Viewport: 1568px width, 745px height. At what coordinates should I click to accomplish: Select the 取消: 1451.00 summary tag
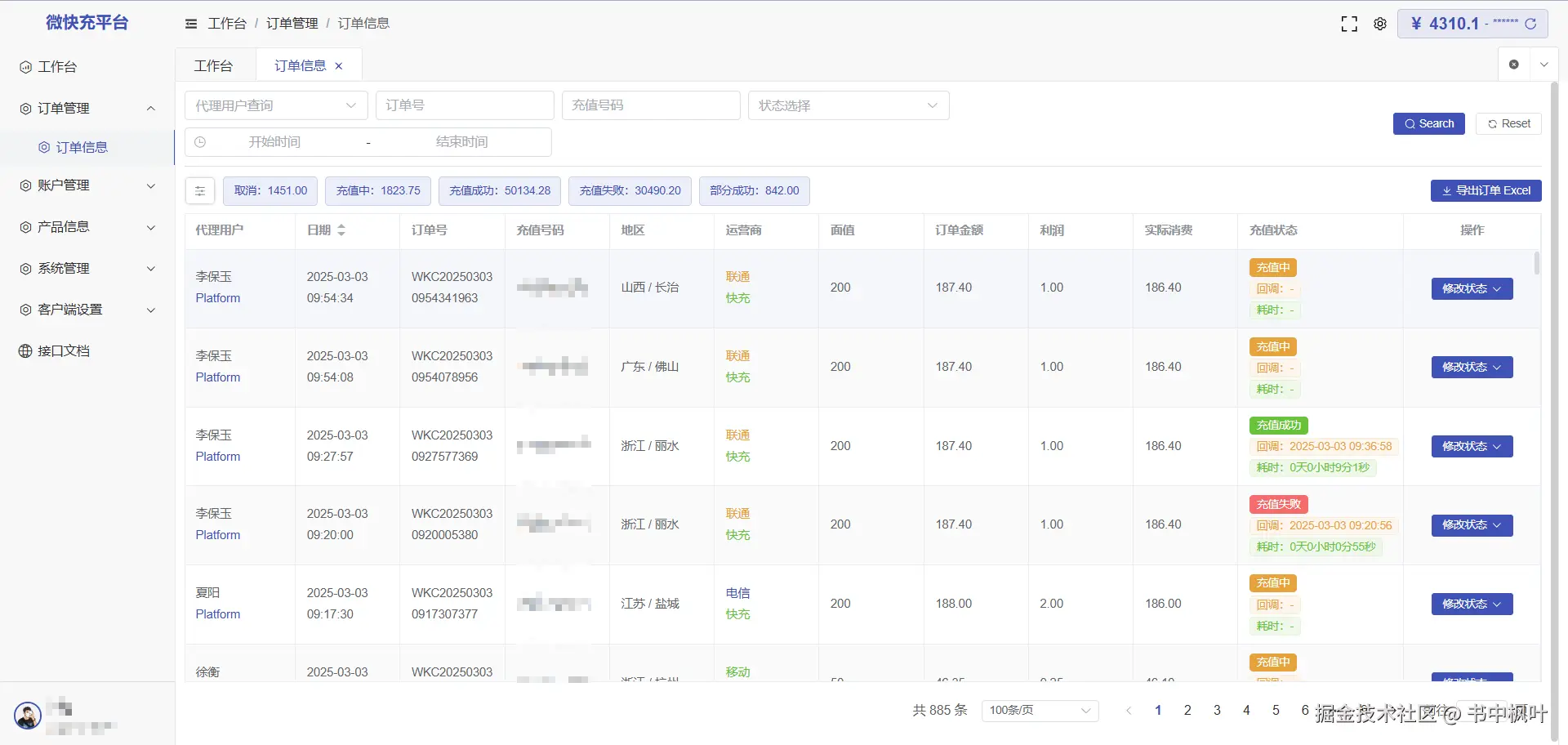tap(270, 190)
